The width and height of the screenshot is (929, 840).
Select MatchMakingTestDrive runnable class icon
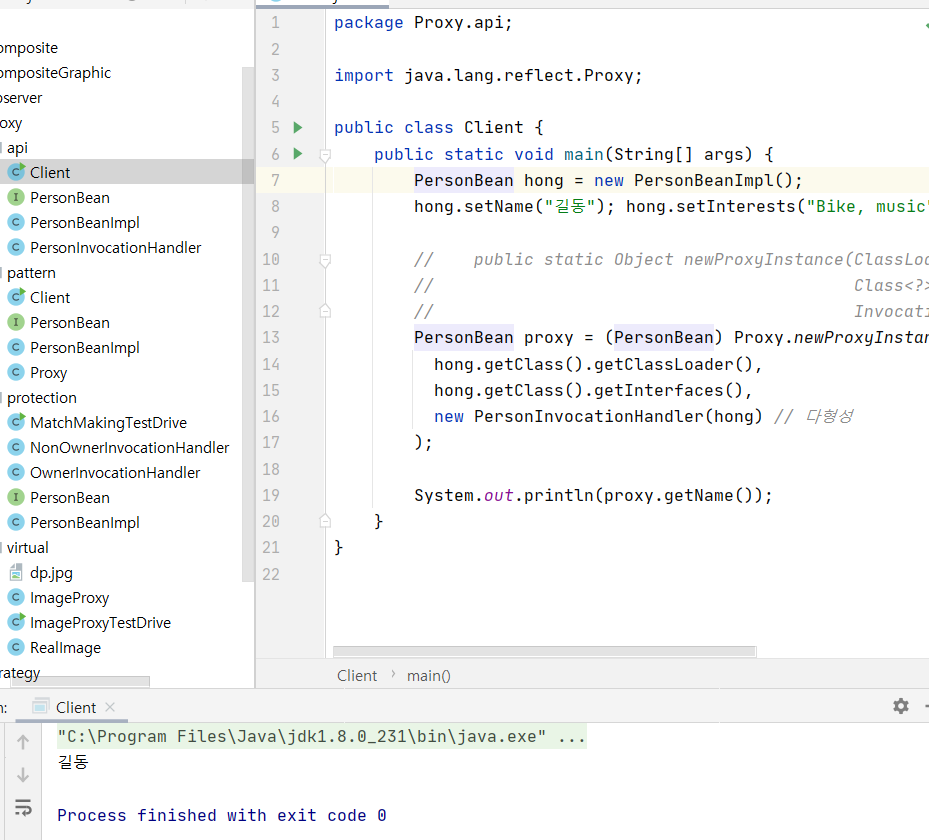(x=17, y=422)
